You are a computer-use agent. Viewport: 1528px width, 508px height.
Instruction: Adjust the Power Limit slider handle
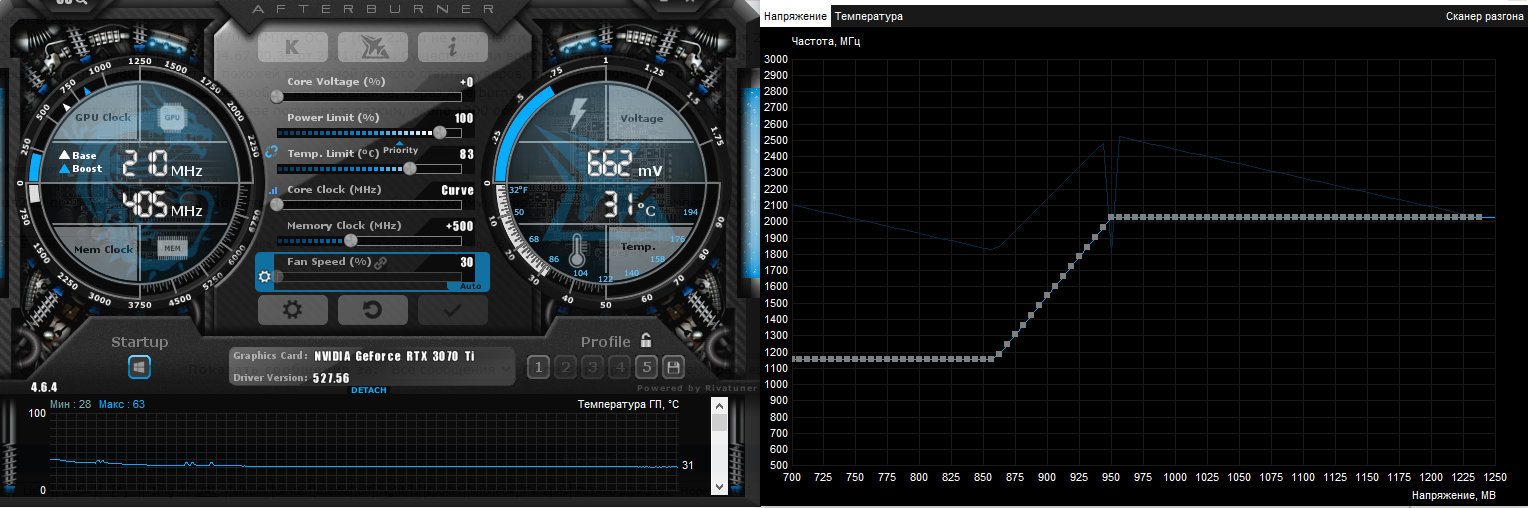[440, 132]
